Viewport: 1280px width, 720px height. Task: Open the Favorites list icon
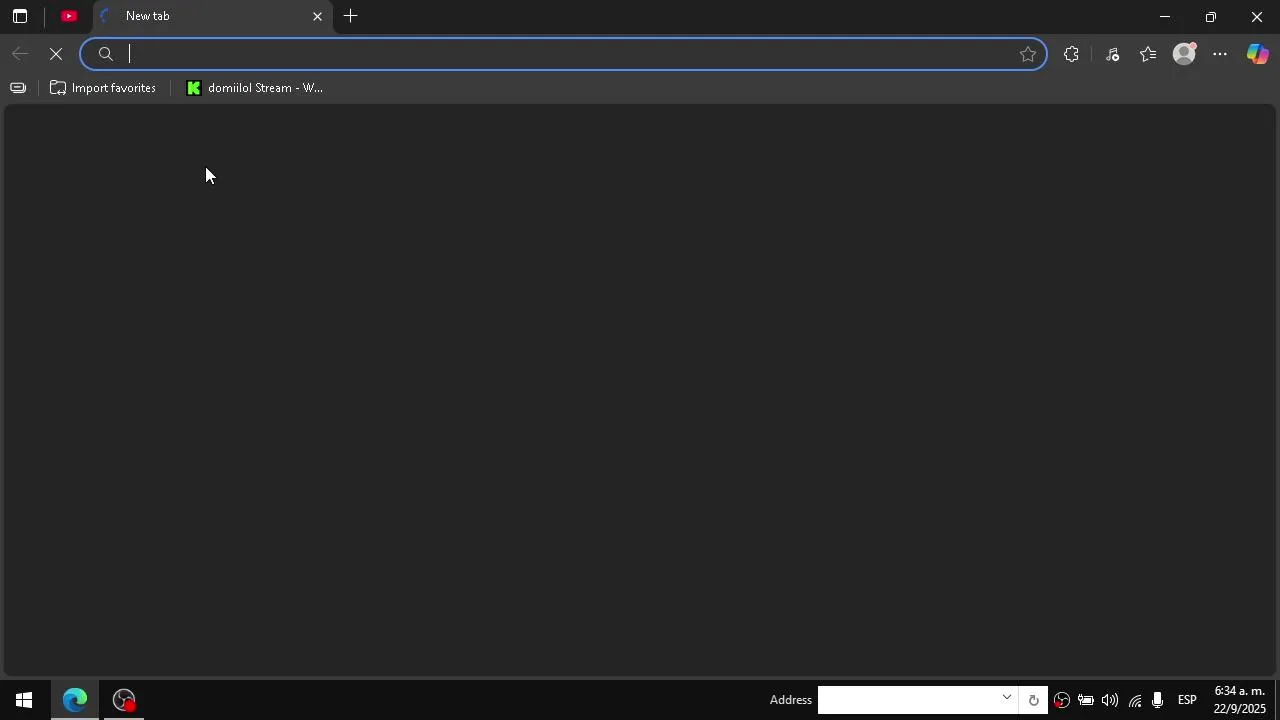[1148, 54]
